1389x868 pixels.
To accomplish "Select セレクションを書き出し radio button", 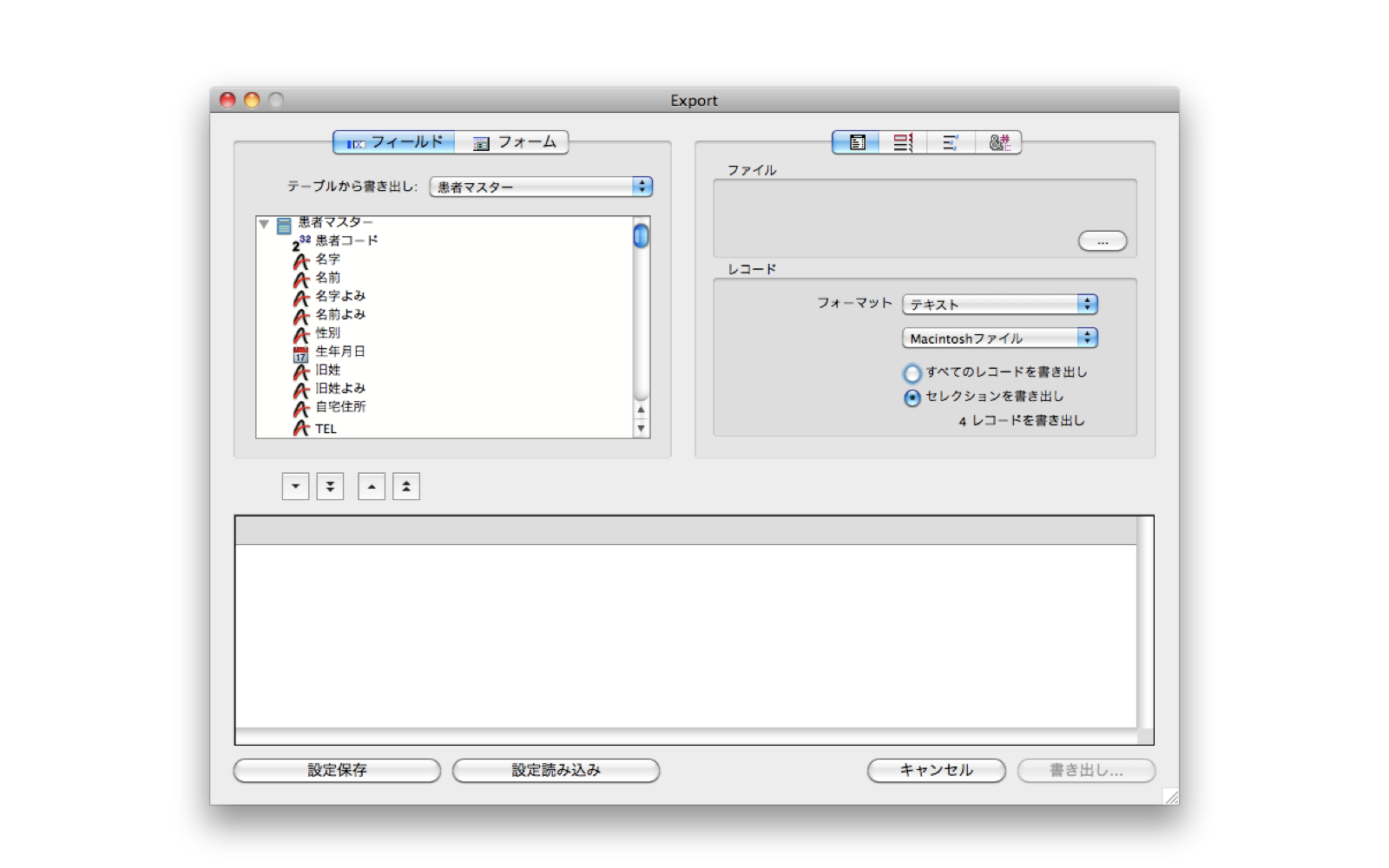I will pos(912,398).
